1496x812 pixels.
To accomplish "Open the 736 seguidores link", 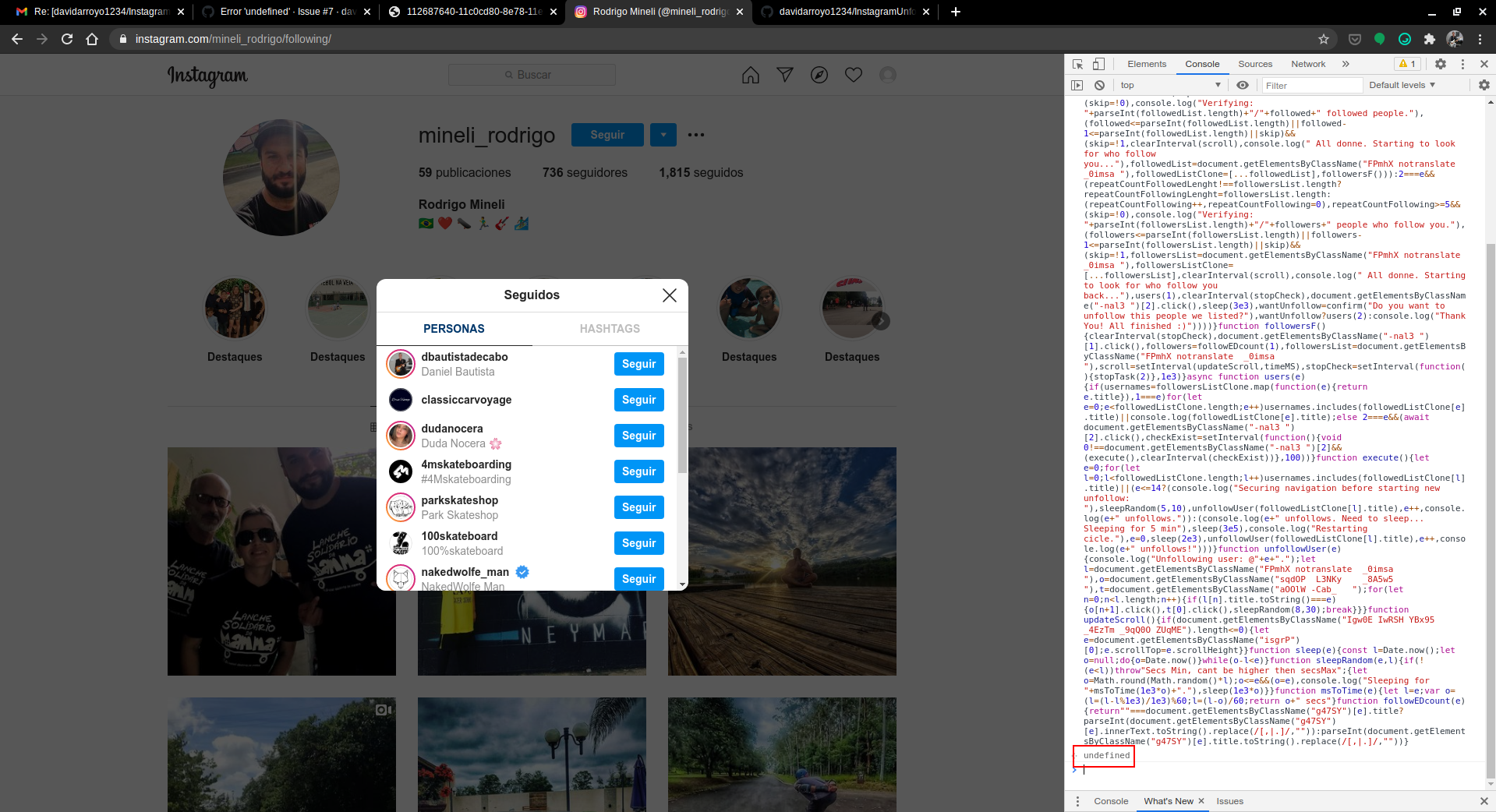I will (x=585, y=172).
